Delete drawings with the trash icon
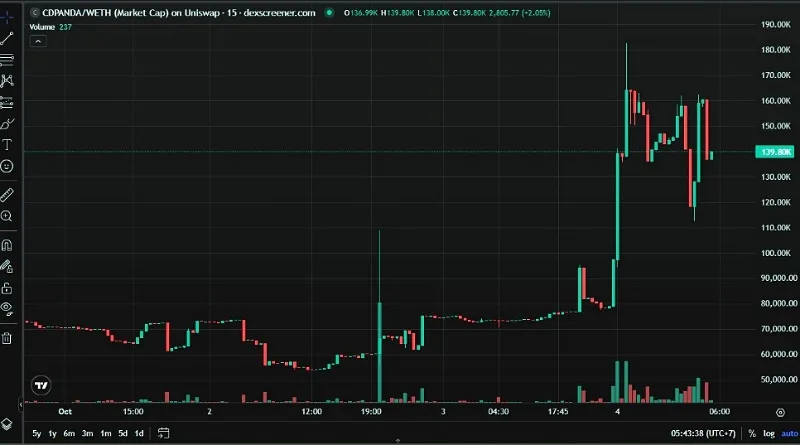Image resolution: width=800 pixels, height=445 pixels. click(x=7, y=337)
